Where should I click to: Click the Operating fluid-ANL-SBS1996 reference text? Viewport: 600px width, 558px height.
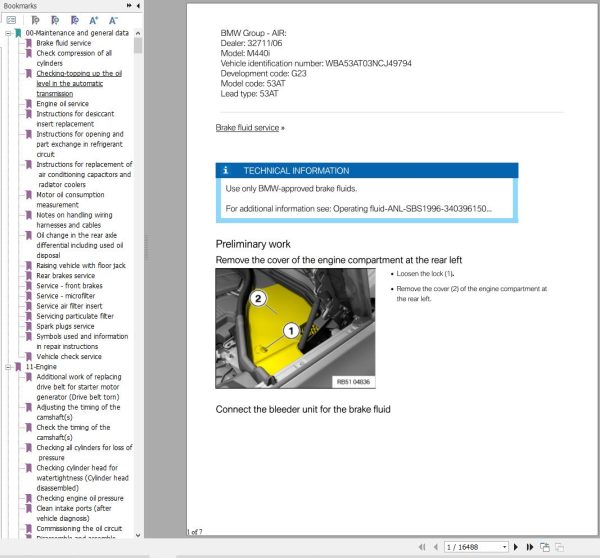coord(412,209)
